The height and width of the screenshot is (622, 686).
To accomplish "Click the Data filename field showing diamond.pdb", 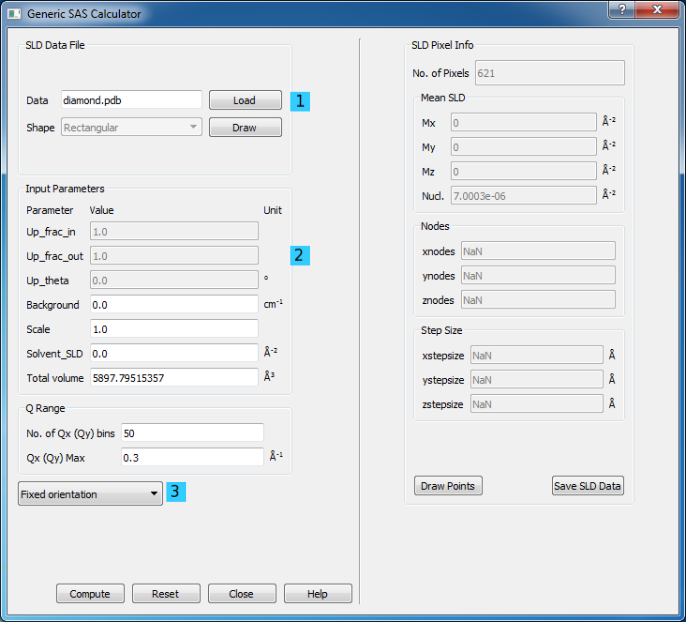I will (130, 100).
